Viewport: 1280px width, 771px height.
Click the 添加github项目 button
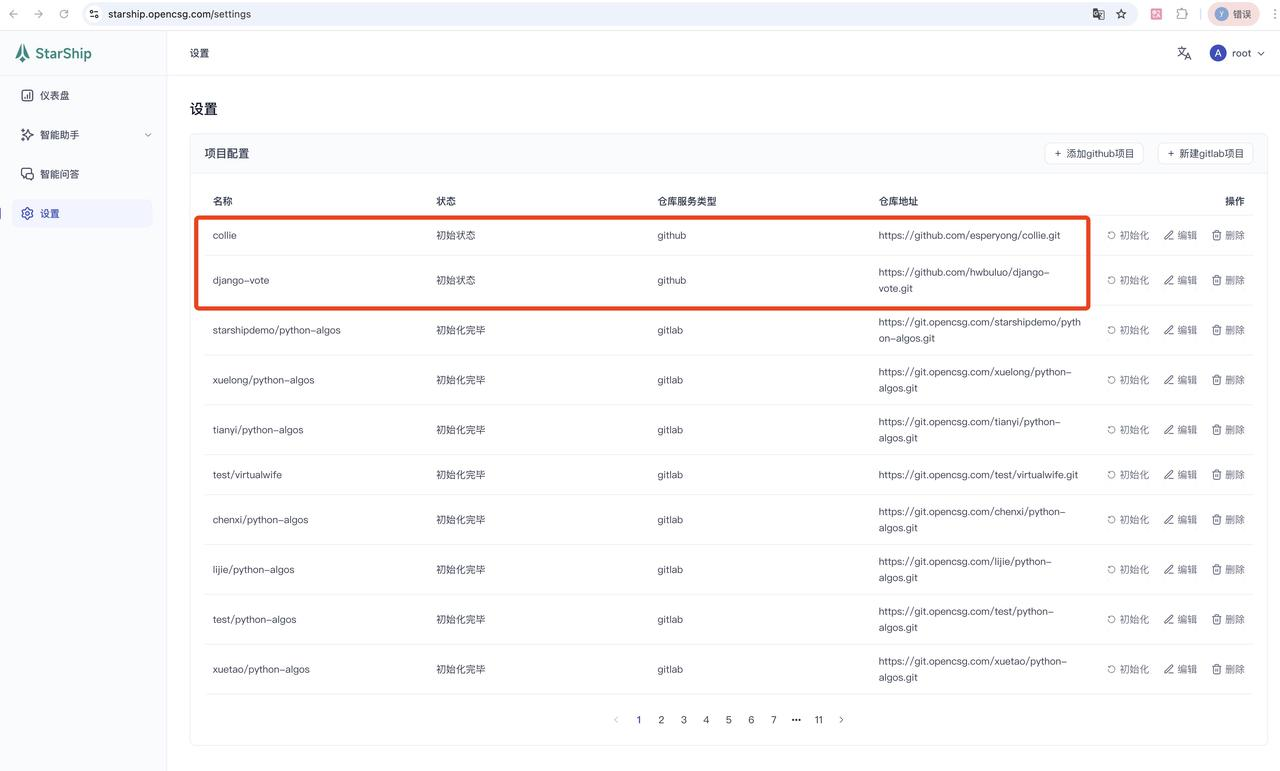click(1094, 153)
